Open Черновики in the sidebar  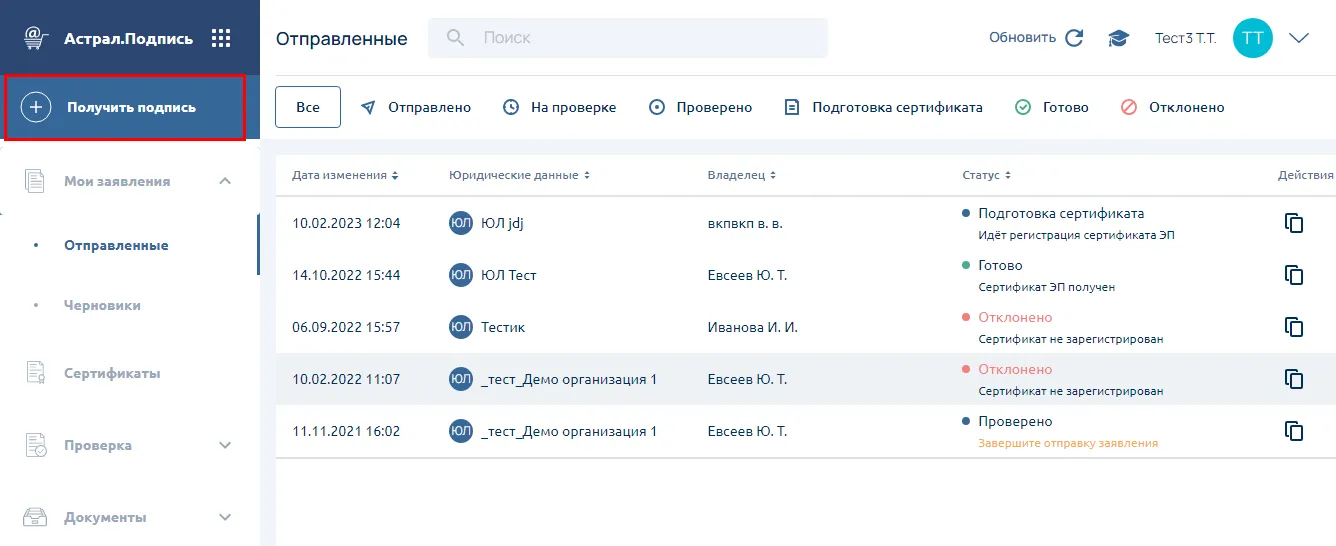pos(102,305)
